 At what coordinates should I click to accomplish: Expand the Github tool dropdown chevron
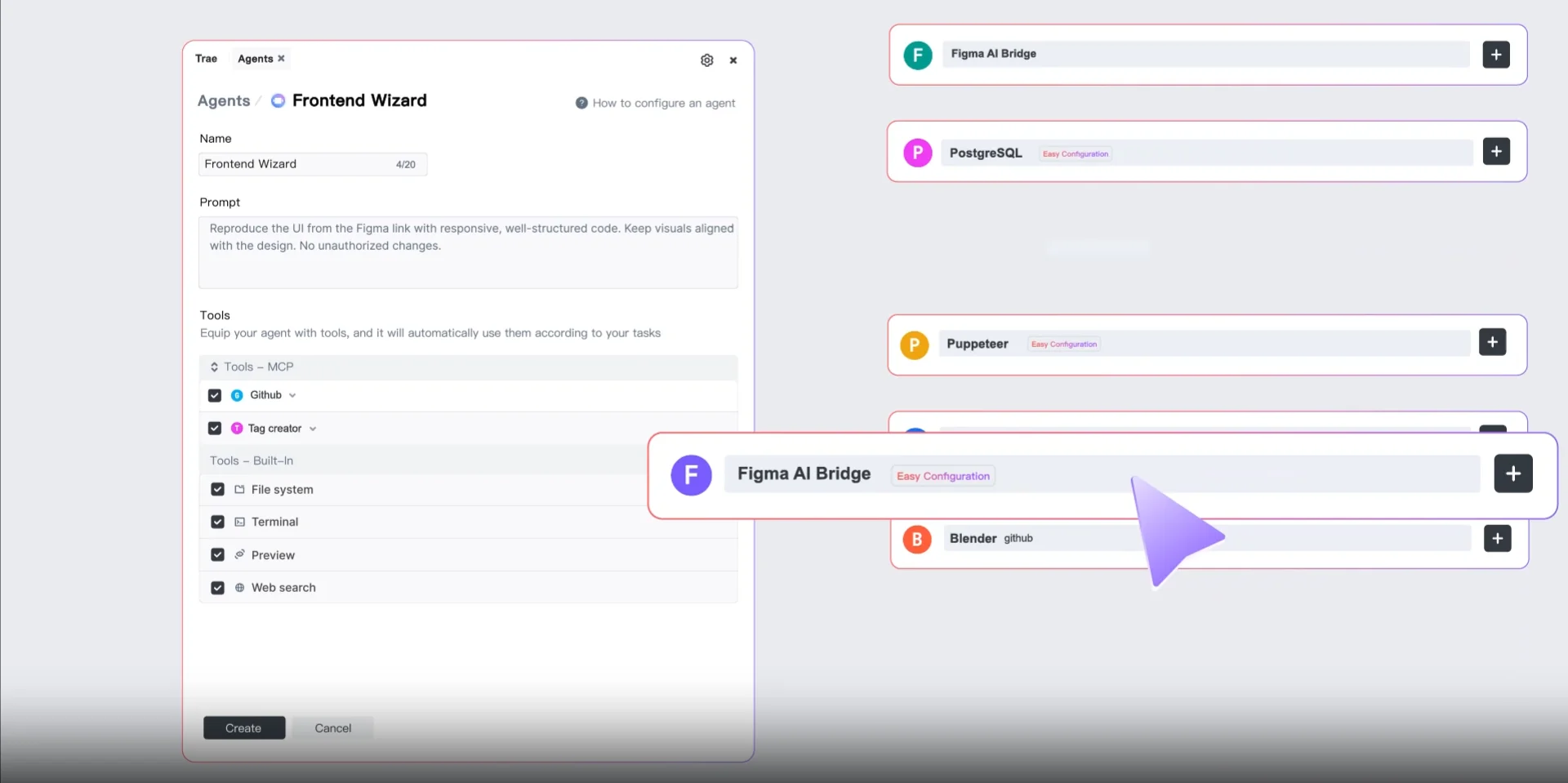pyautogui.click(x=292, y=395)
